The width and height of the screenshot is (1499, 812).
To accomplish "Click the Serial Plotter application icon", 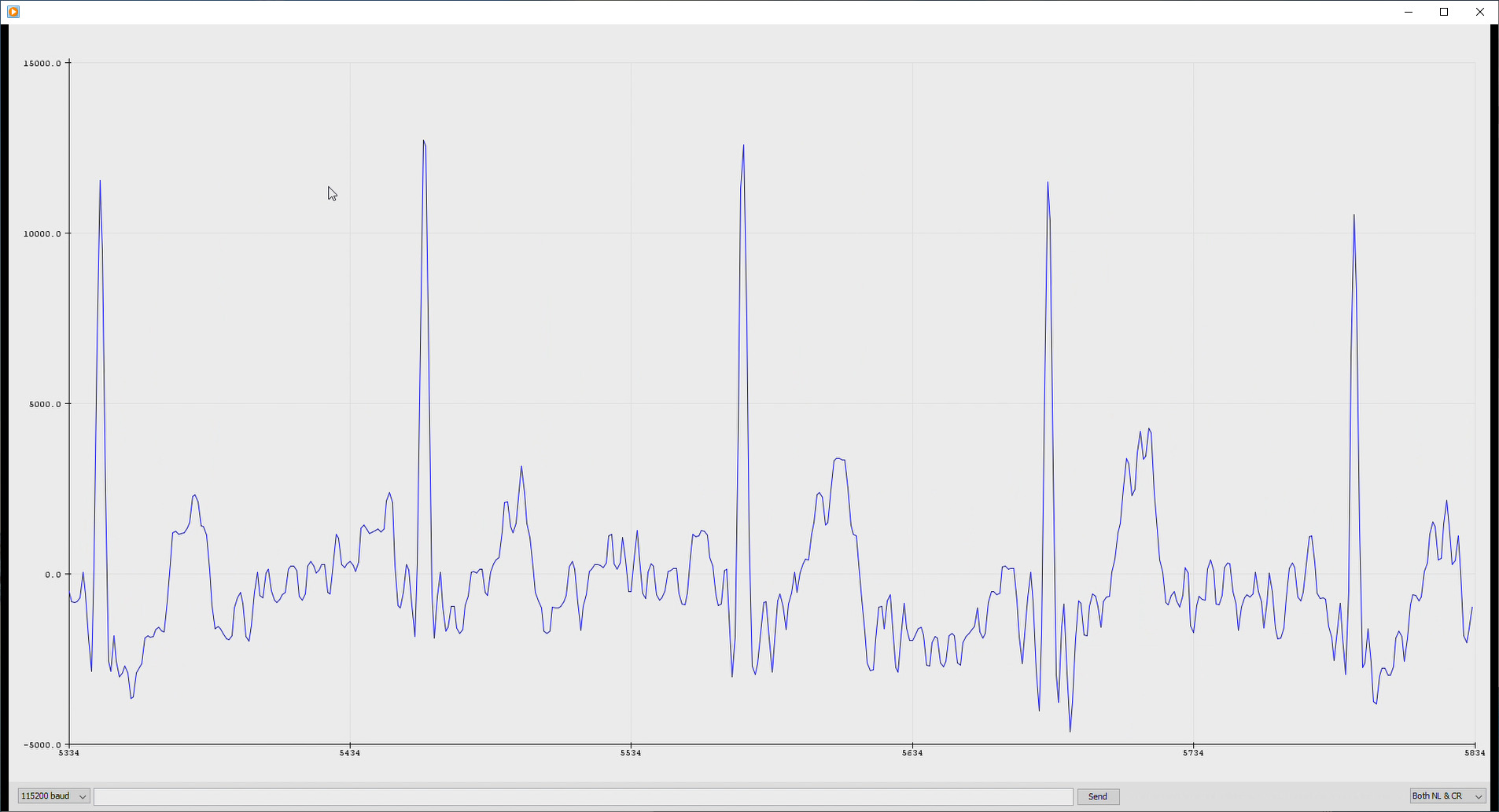I will click(12, 12).
